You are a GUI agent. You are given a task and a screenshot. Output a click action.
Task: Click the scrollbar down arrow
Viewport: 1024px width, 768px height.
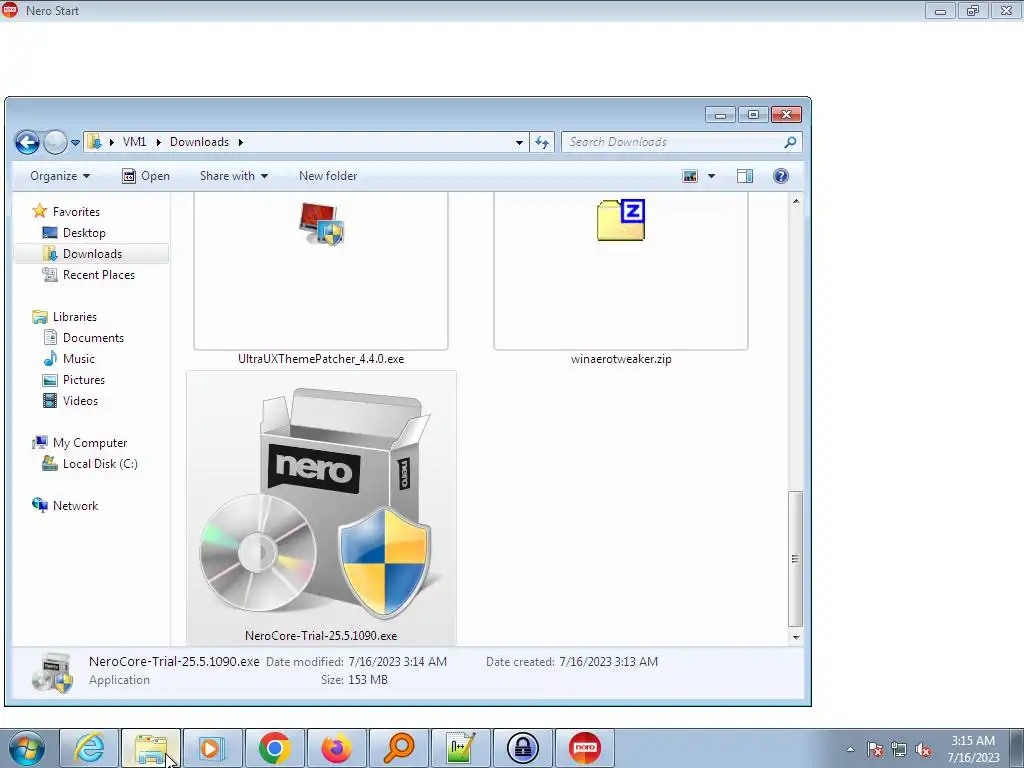coord(795,637)
